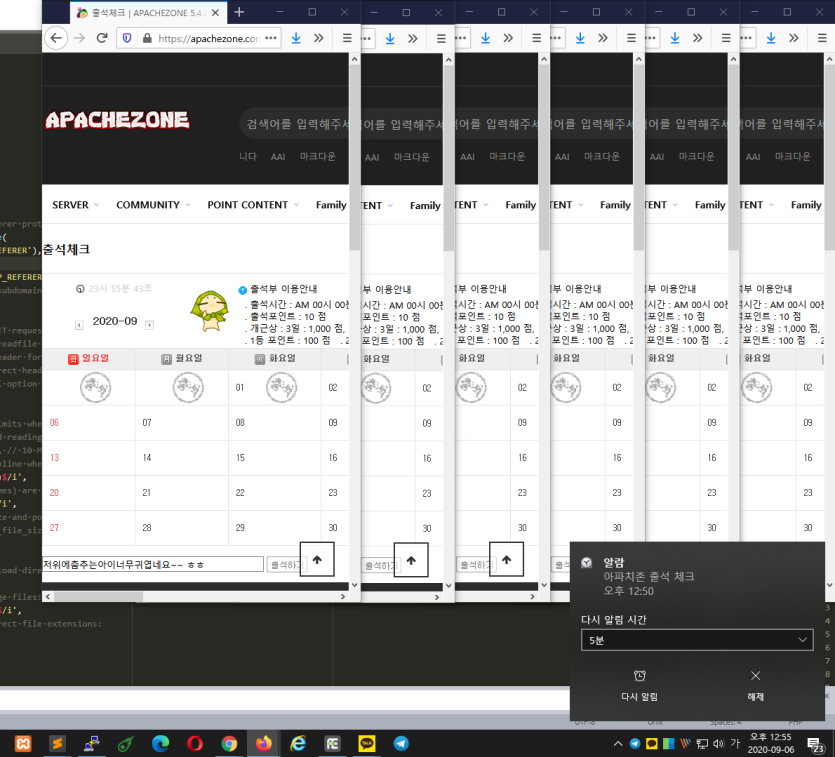The height and width of the screenshot is (757, 835).
Task: Click the scroll-to-top arrow in the third Firefox window
Action: tap(506, 559)
